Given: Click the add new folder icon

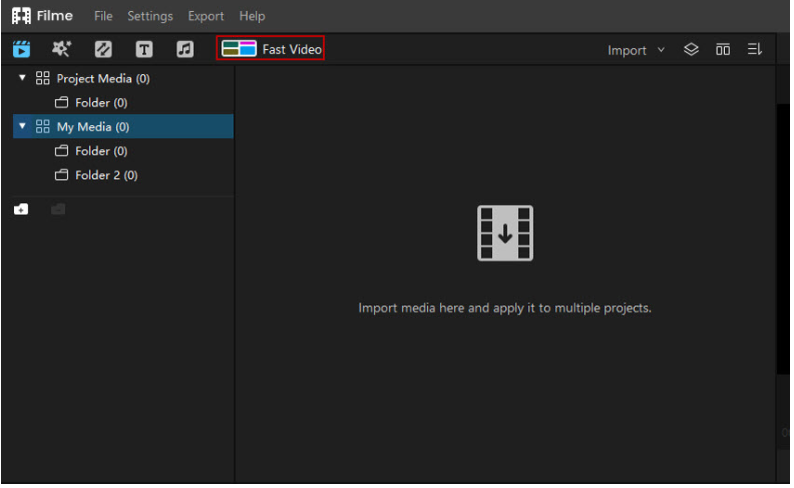Looking at the screenshot, I should (21, 209).
